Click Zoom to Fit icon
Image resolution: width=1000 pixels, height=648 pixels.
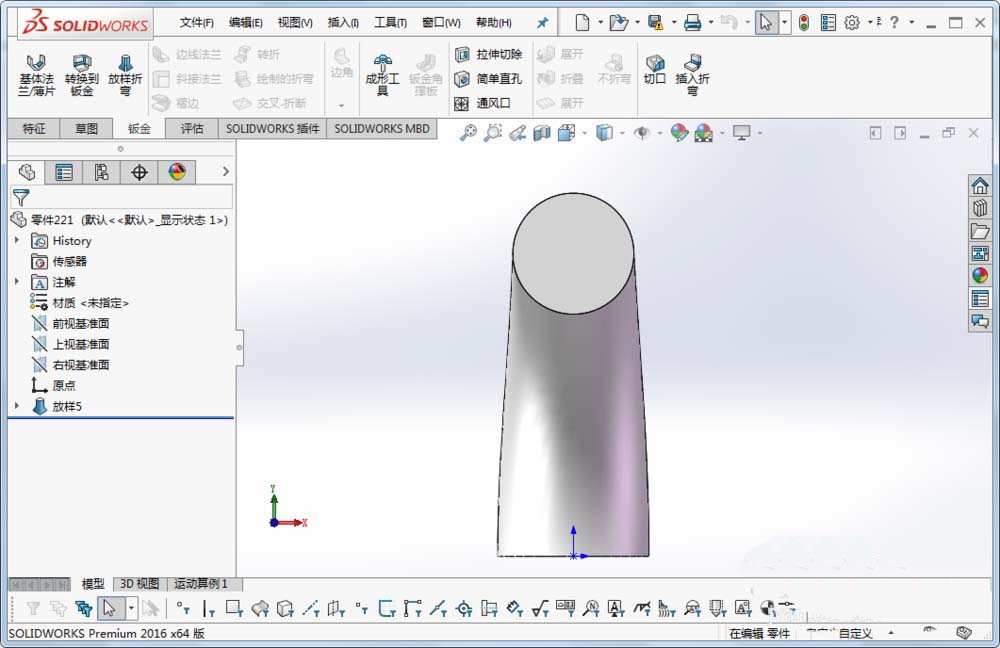click(x=468, y=133)
